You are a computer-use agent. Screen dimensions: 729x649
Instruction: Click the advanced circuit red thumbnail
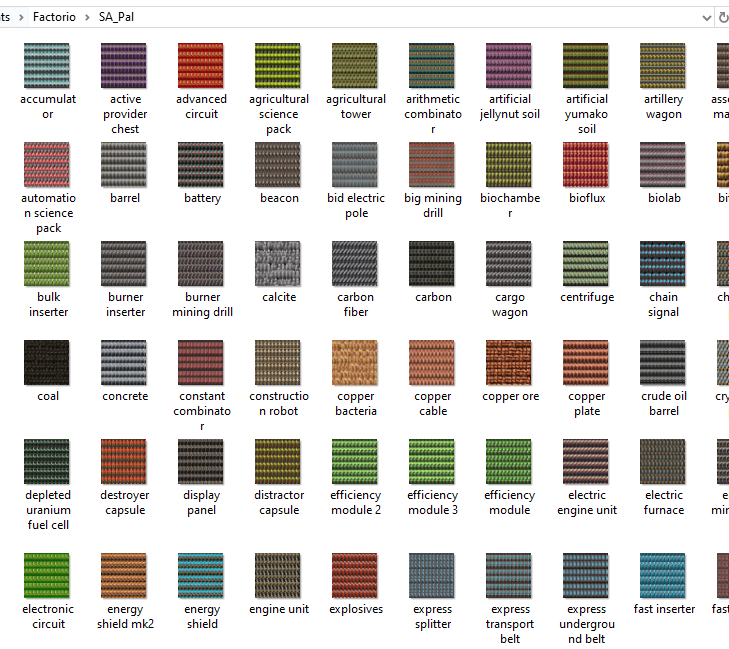coord(200,66)
